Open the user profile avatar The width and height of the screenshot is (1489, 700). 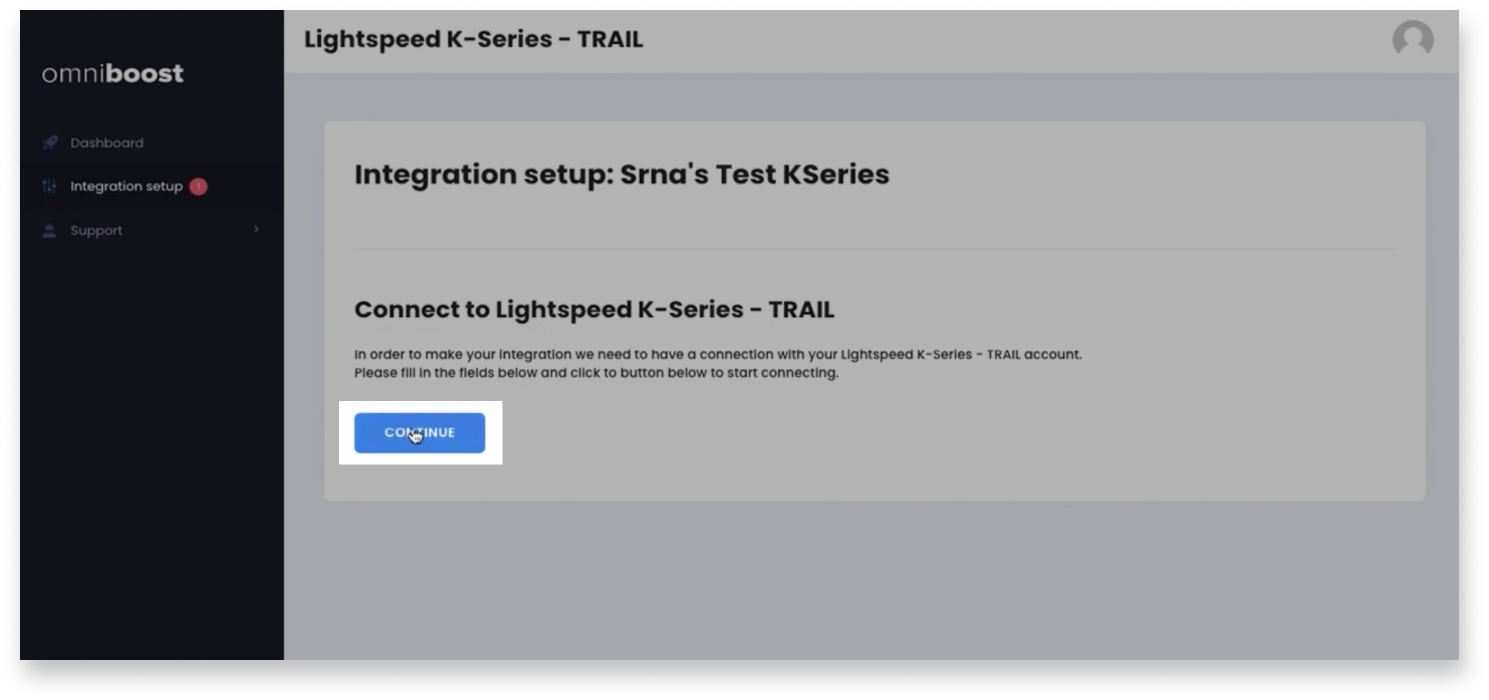point(1412,40)
